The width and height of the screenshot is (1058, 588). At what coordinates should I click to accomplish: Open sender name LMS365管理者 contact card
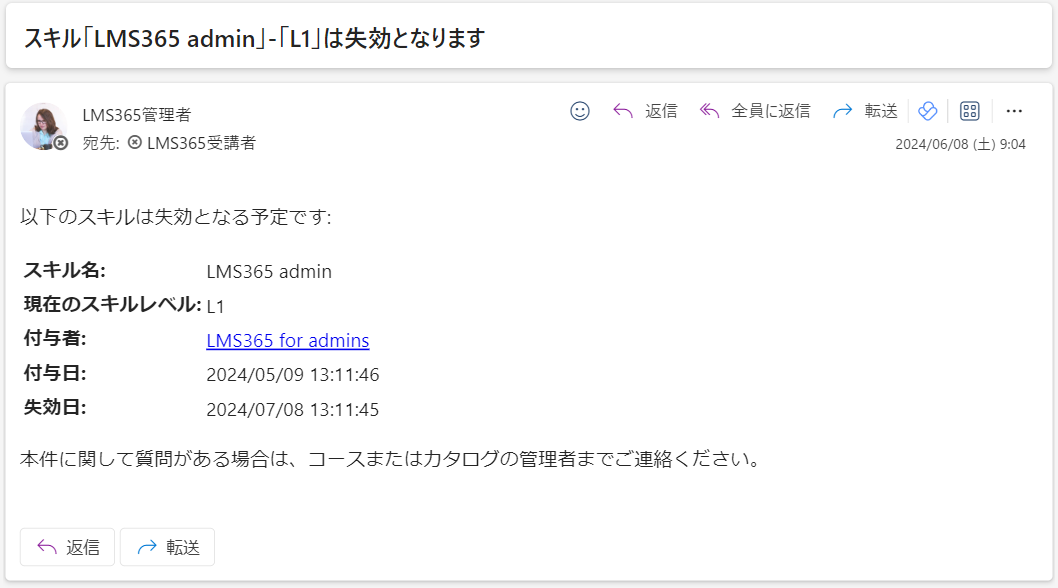point(137,115)
